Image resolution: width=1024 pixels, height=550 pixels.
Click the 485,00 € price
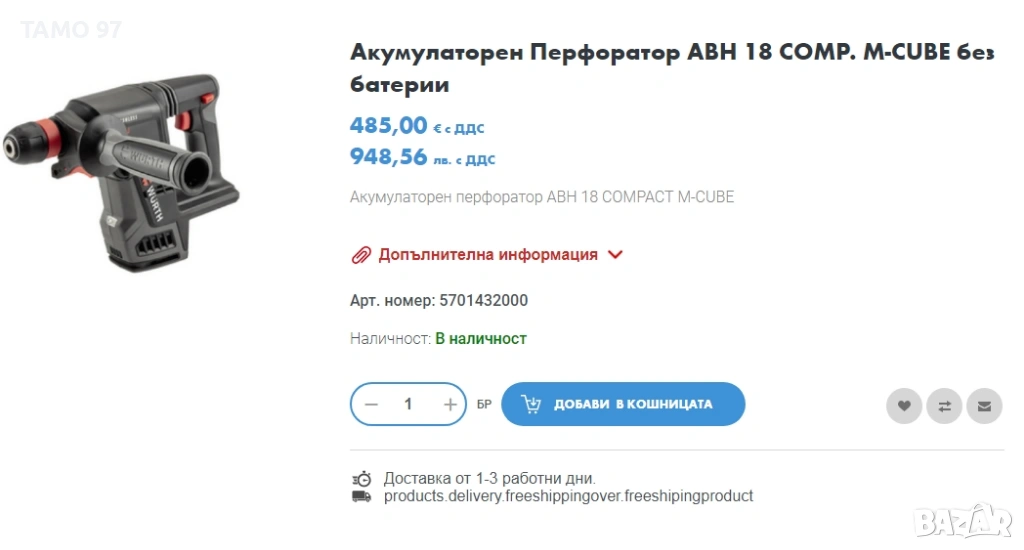click(388, 126)
